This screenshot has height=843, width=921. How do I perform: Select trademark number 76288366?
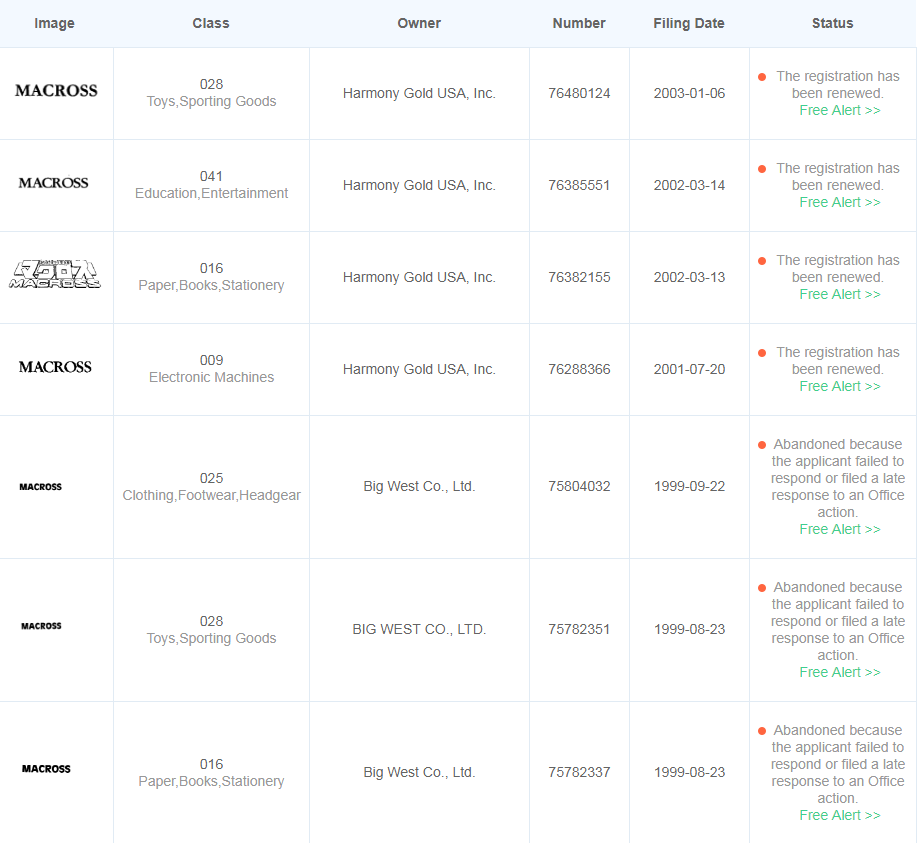579,370
